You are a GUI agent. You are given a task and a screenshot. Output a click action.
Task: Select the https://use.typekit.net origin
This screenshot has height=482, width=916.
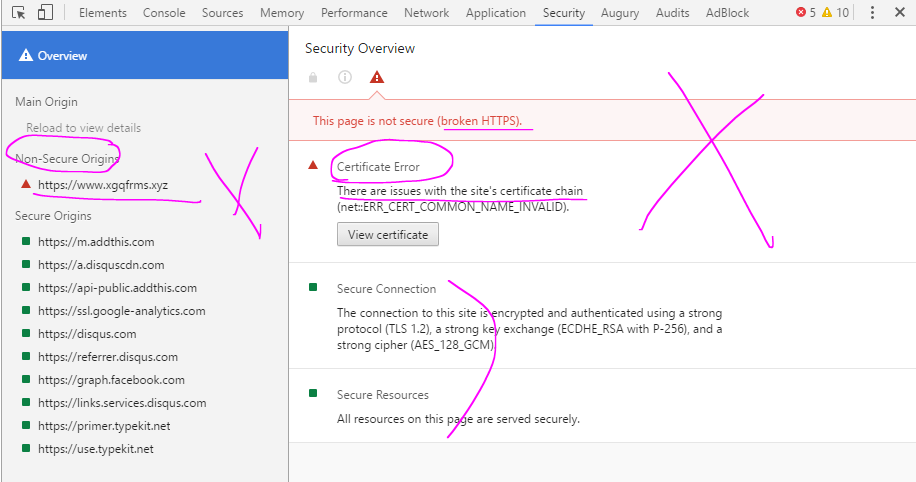tap(96, 449)
